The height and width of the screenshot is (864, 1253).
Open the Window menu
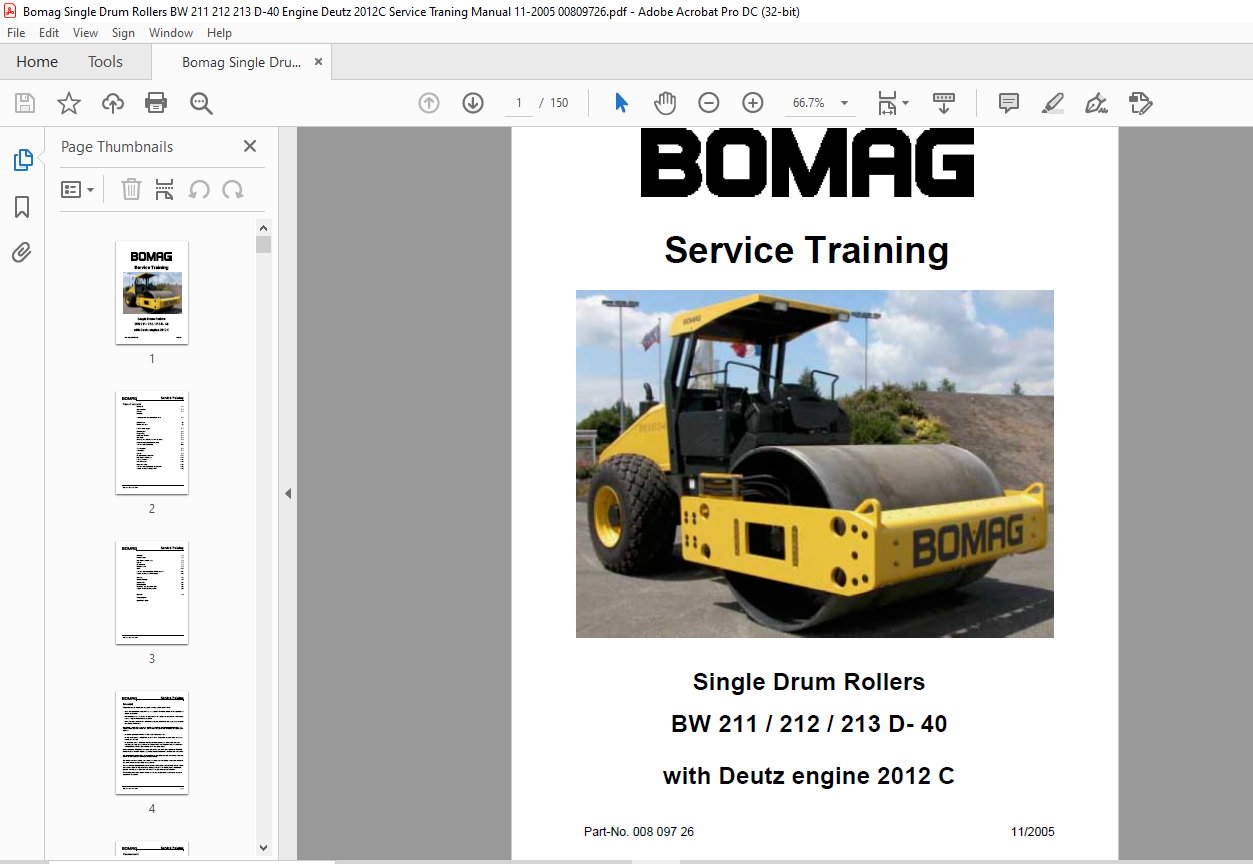(171, 33)
